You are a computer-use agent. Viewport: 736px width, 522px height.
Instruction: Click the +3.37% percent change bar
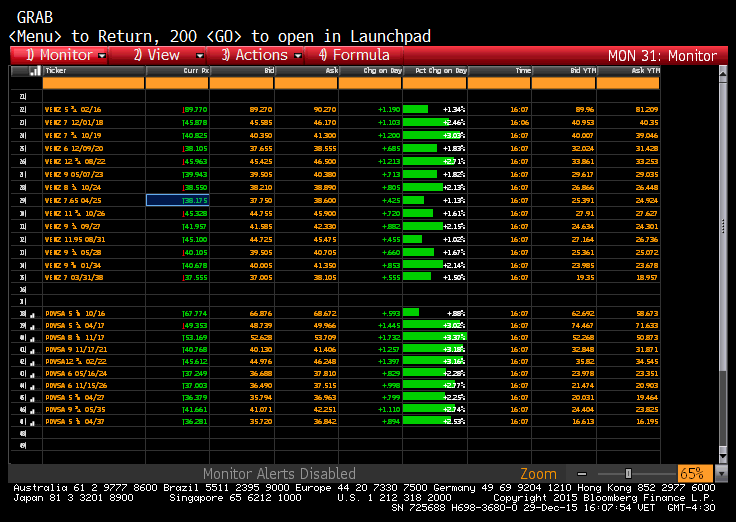coord(435,337)
